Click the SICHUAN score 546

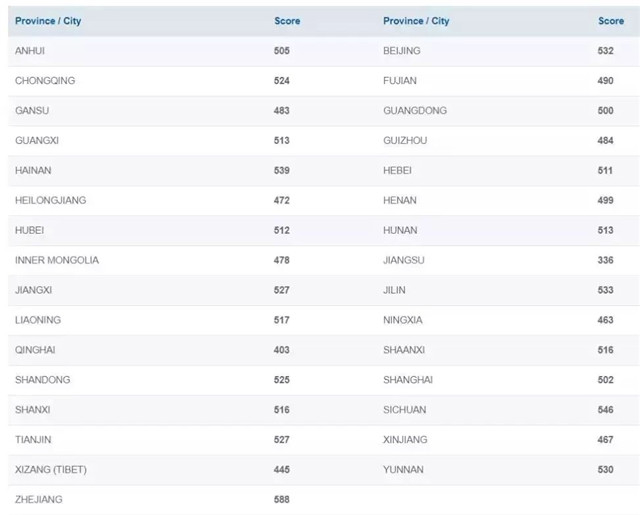[605, 409]
